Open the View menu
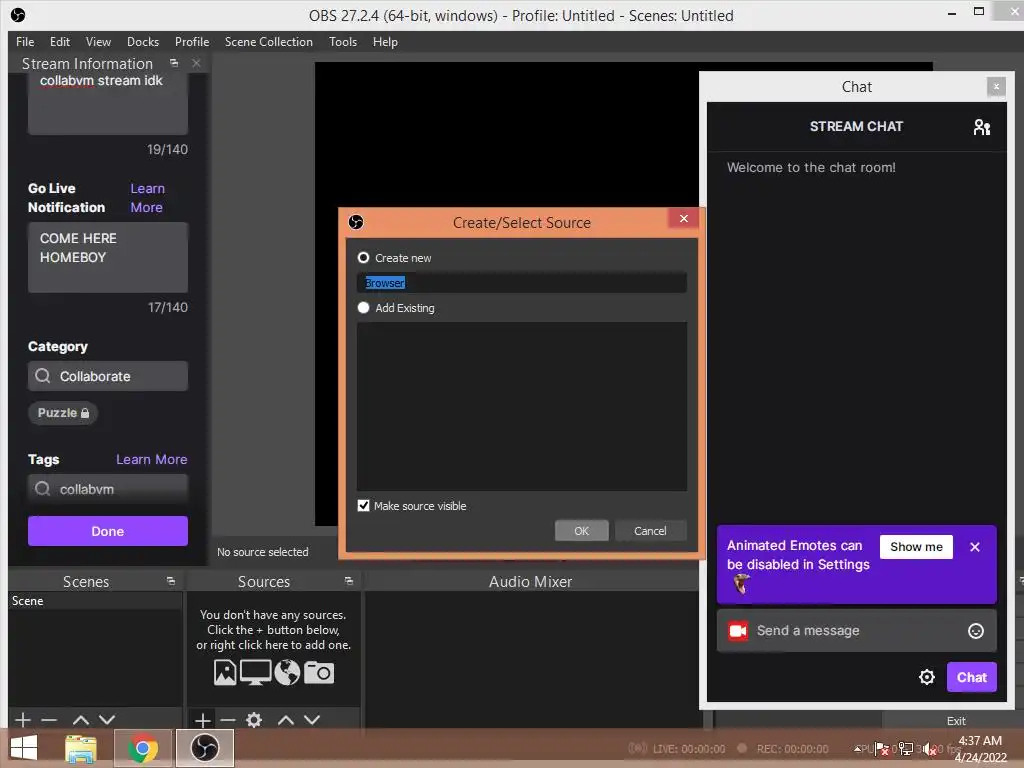This screenshot has height=768, width=1024. pos(98,42)
